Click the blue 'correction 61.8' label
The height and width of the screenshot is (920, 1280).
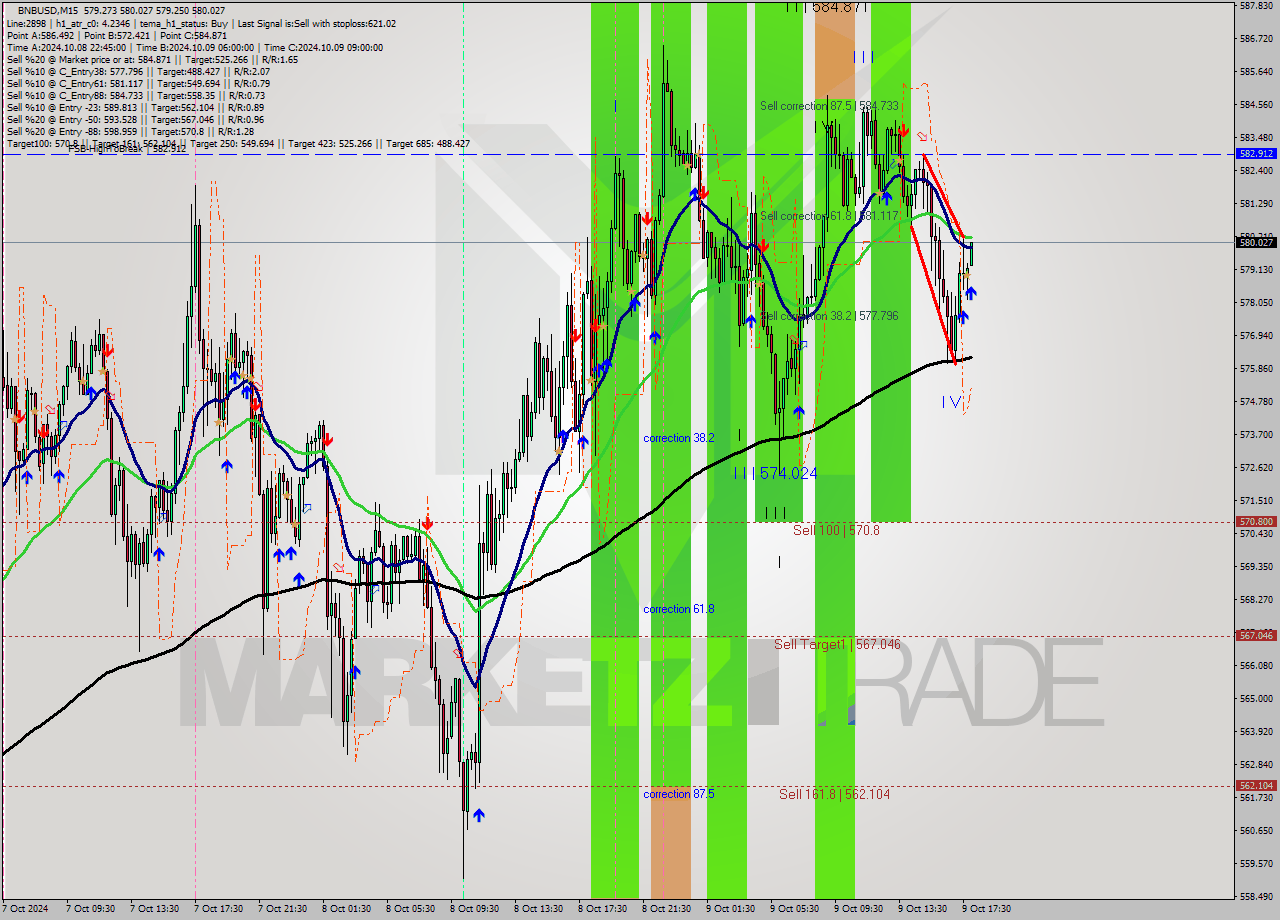(679, 609)
